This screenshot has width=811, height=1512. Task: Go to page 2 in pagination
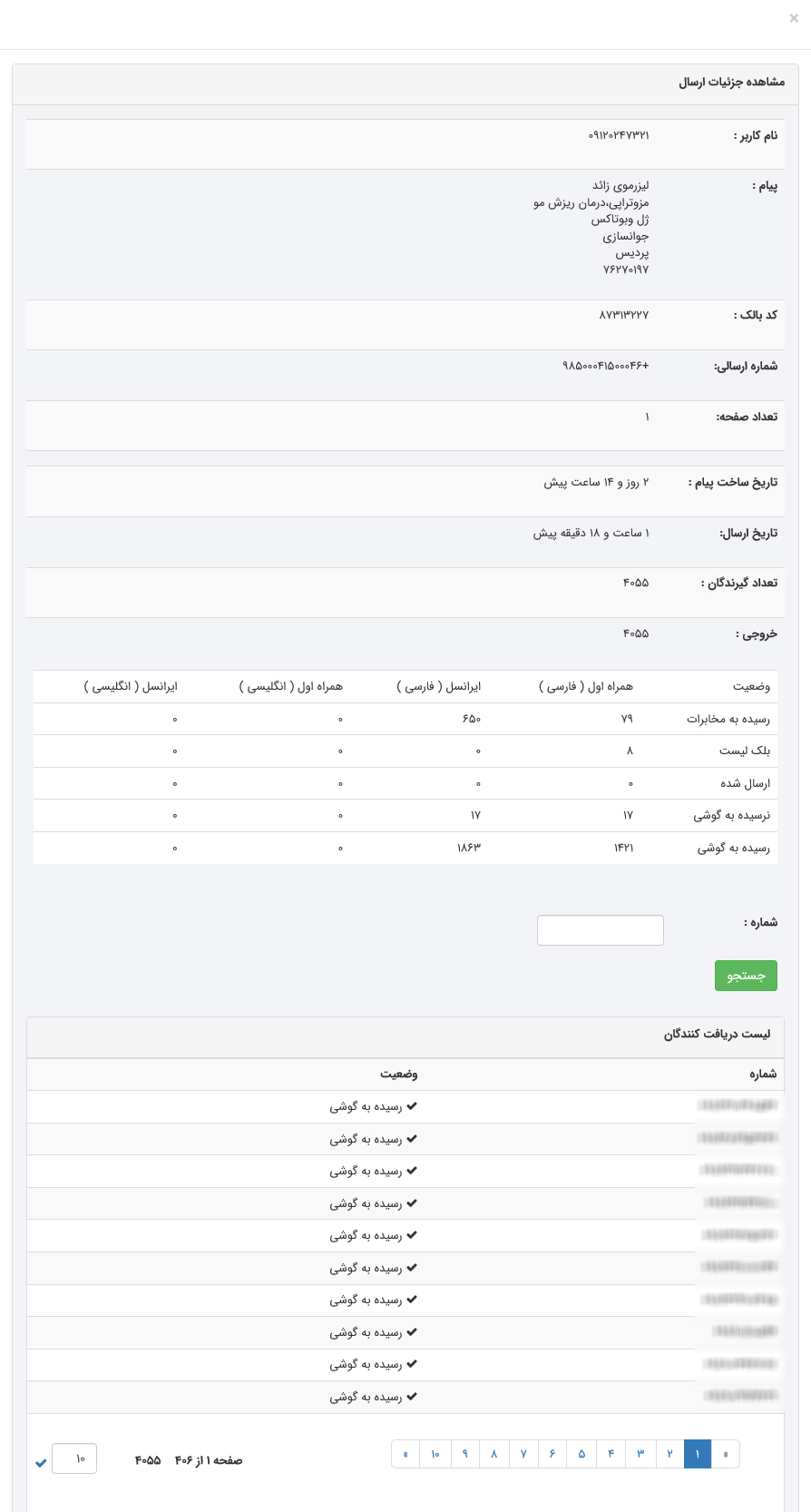click(x=669, y=1454)
